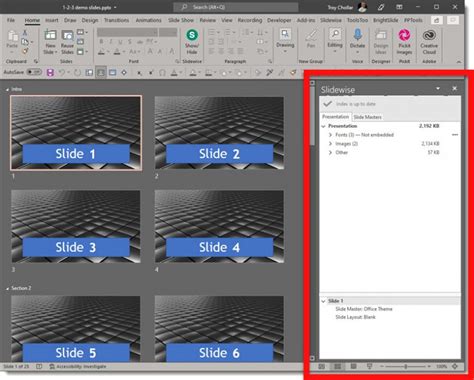Open the File menu
The width and height of the screenshot is (474, 380).
(11, 20)
